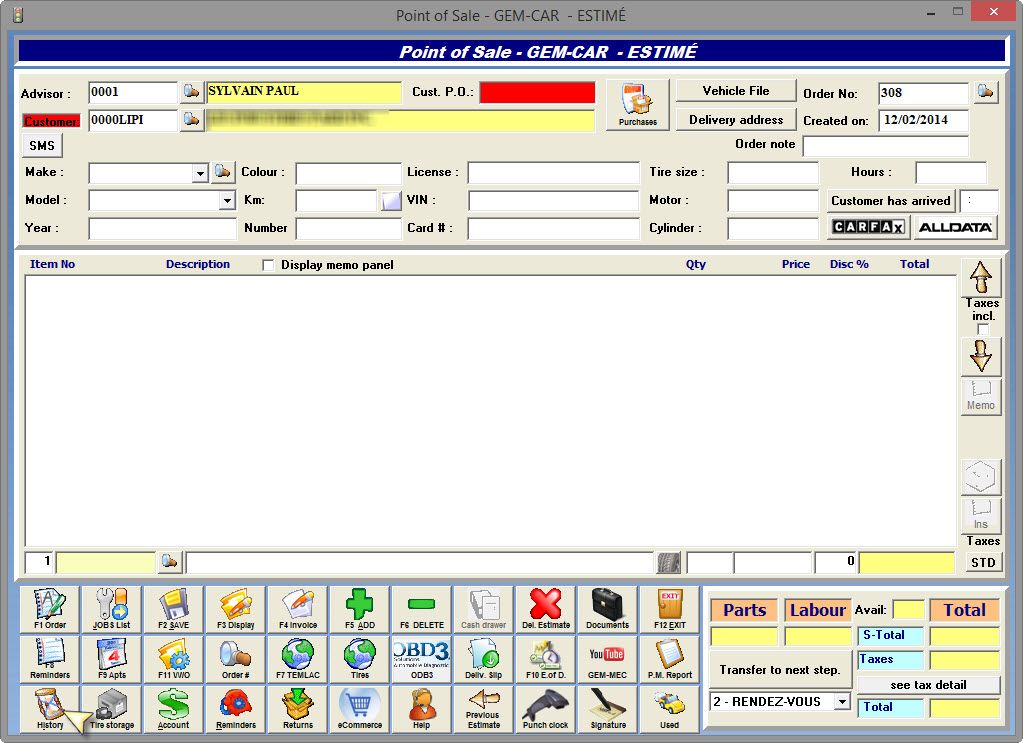Open ALLDATA
Viewport: 1023px width, 743px height.
pyautogui.click(x=955, y=227)
